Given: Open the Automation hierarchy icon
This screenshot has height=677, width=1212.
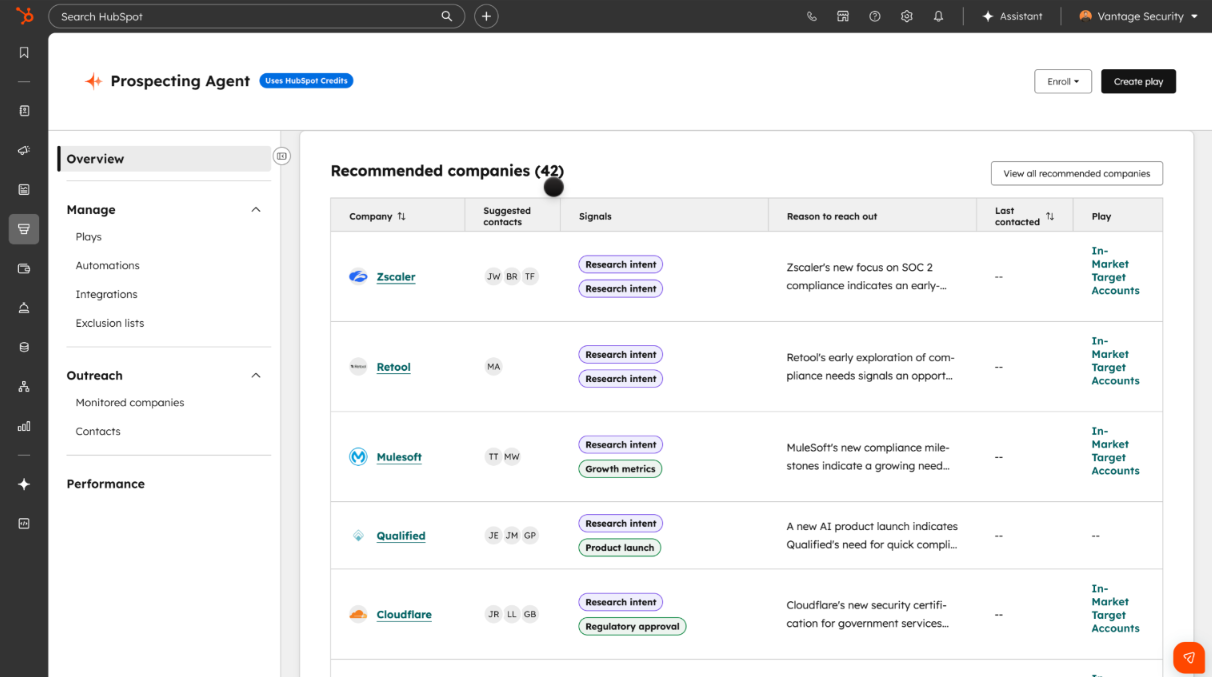Looking at the screenshot, I should pyautogui.click(x=24, y=386).
